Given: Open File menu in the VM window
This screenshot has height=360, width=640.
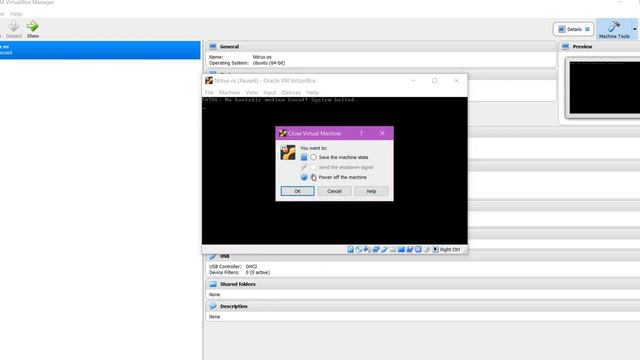Looking at the screenshot, I should [x=209, y=93].
